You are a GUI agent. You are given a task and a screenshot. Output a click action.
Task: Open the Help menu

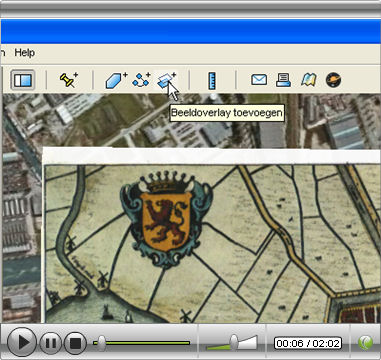click(x=25, y=53)
